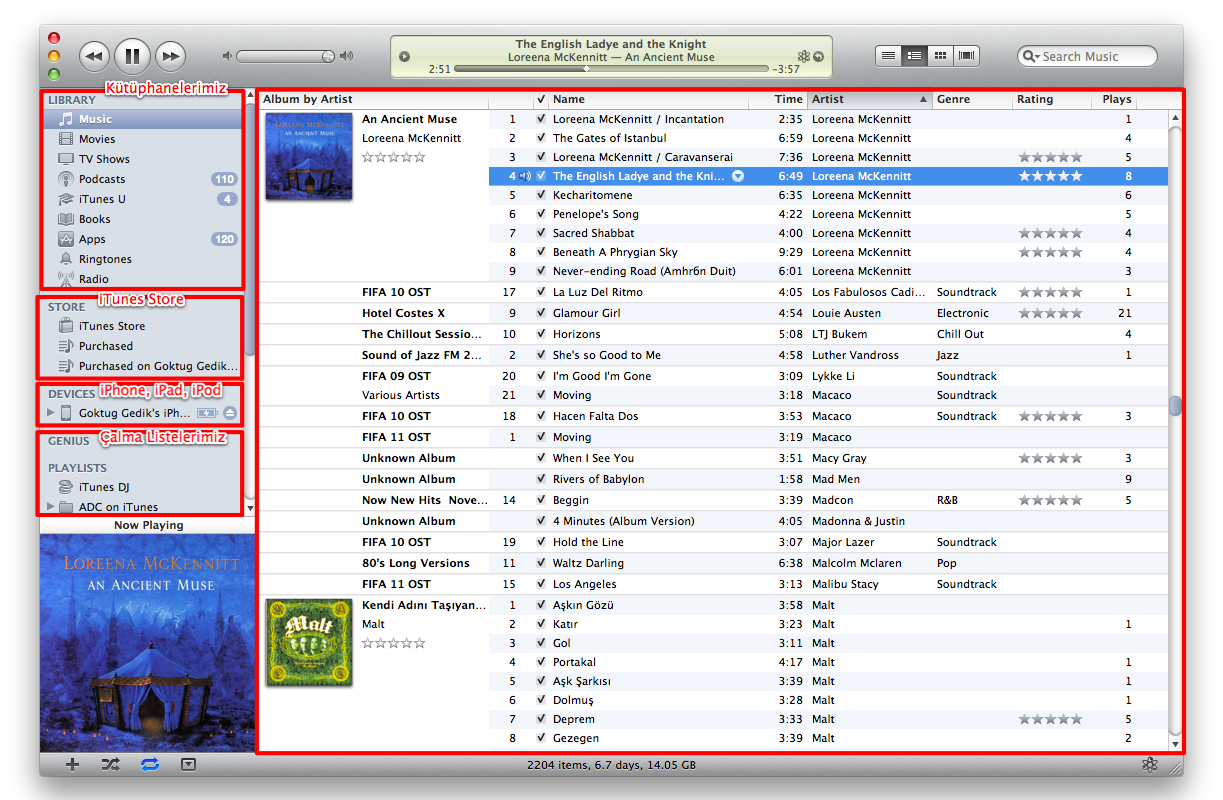Uncheck the Kecharitomene song checkbox
The width and height of the screenshot is (1223, 800).
click(x=541, y=196)
